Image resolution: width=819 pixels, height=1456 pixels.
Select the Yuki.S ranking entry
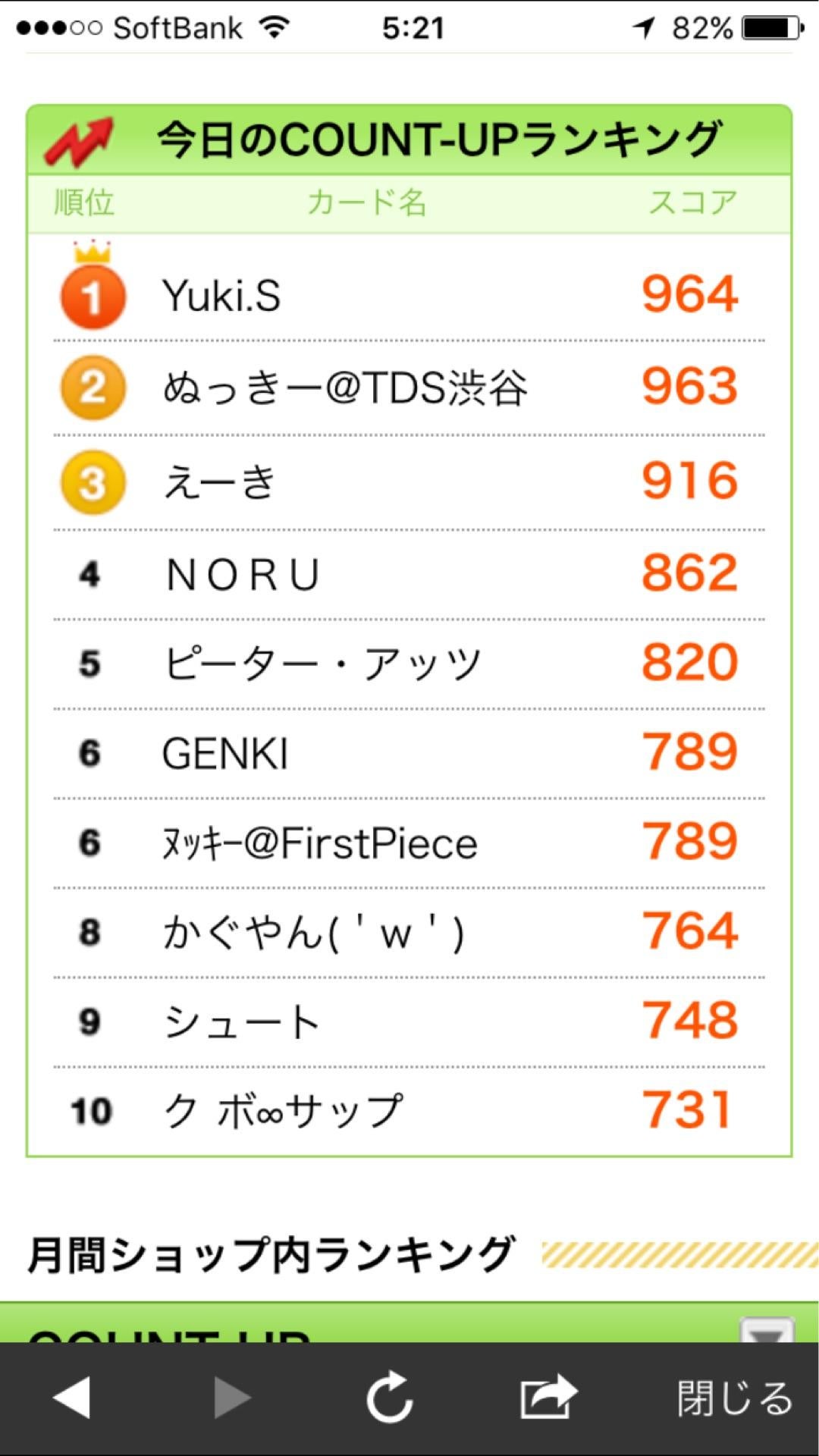click(221, 296)
